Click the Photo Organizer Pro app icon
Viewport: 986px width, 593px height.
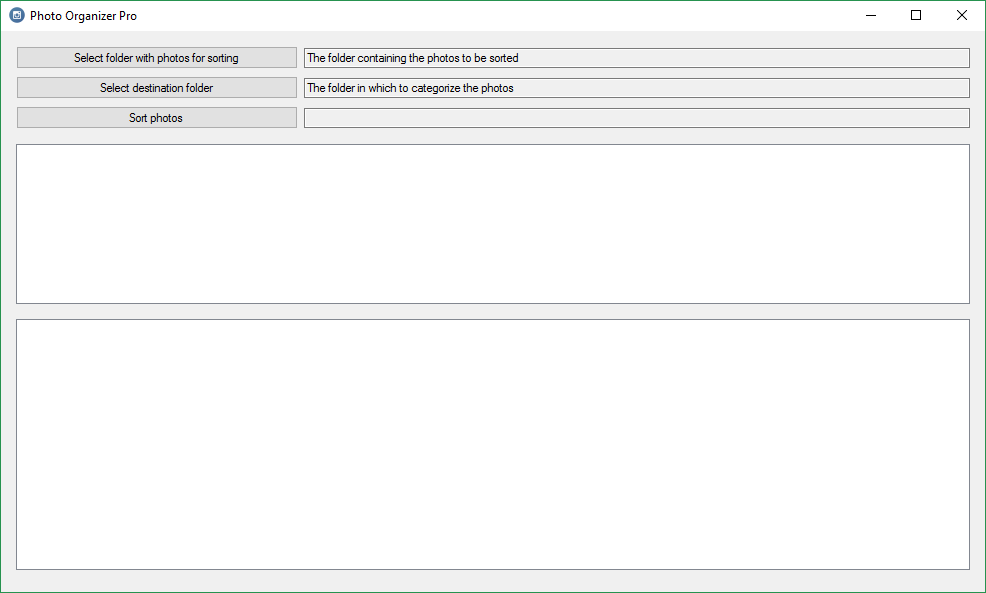pyautogui.click(x=17, y=15)
